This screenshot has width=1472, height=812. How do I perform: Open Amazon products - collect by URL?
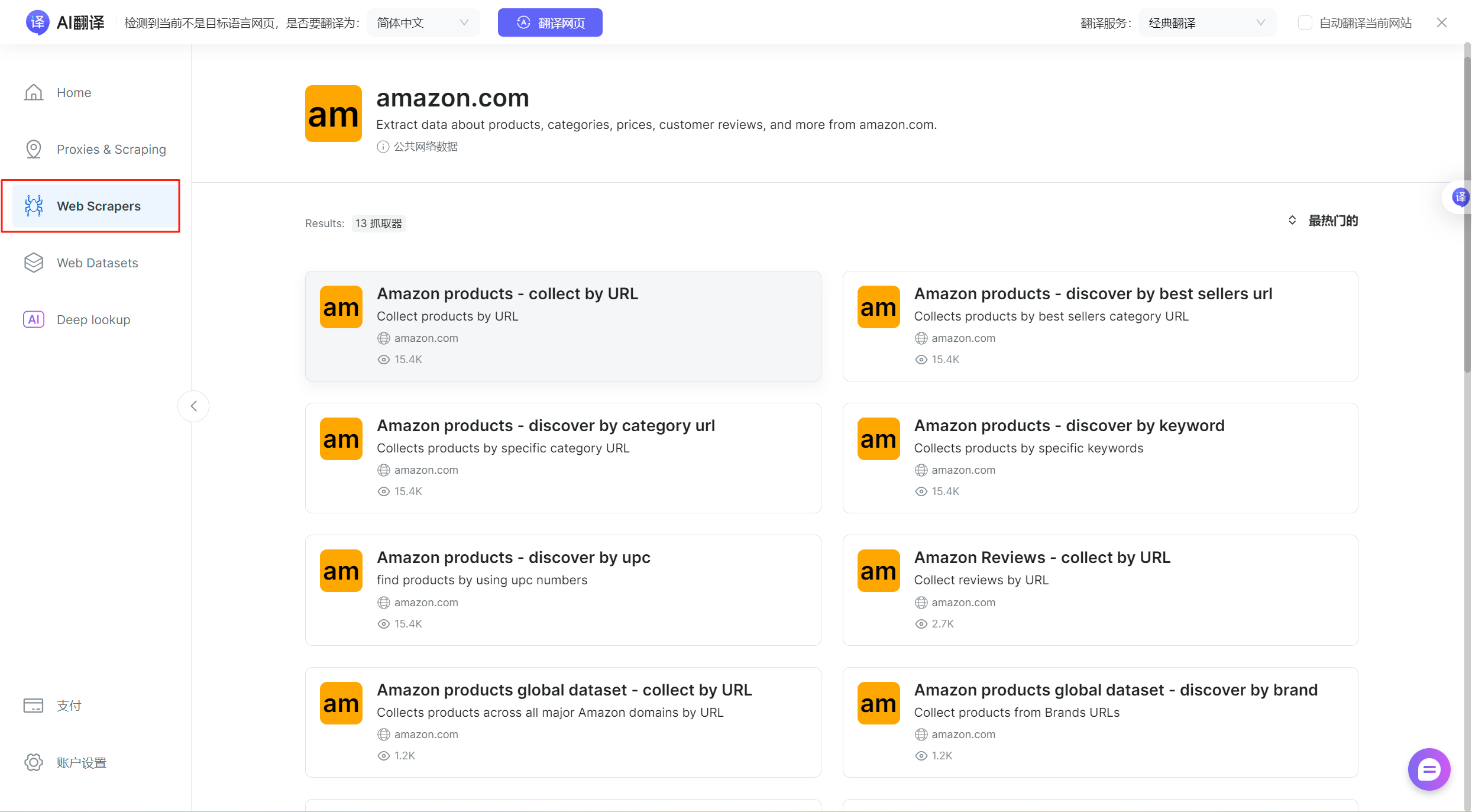point(563,326)
